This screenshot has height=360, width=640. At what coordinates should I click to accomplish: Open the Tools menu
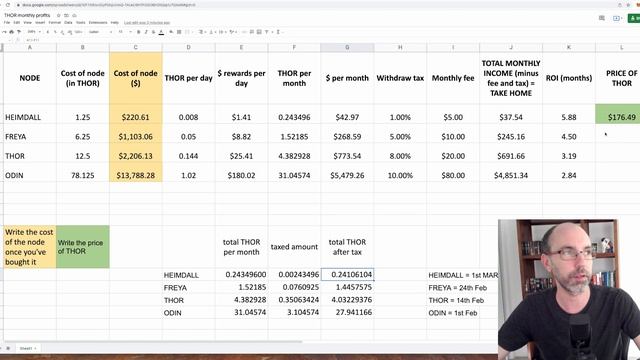click(81, 22)
